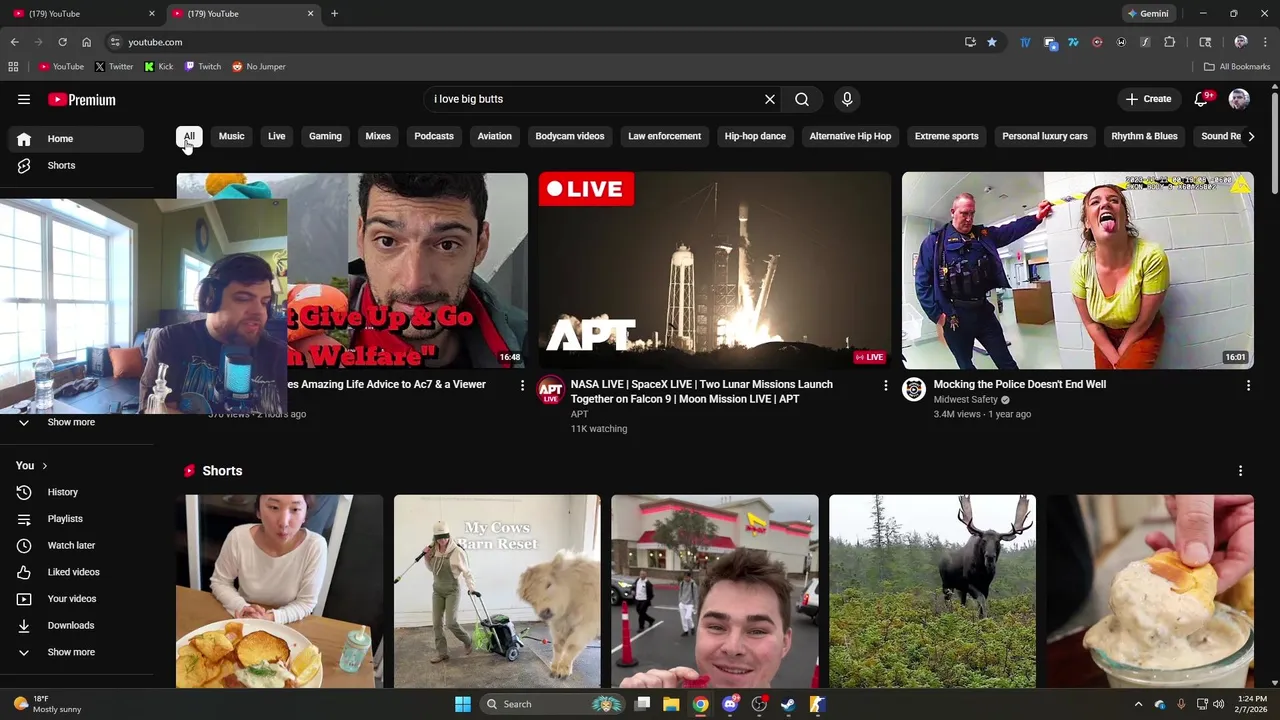Open the You section chevron

tap(44, 466)
